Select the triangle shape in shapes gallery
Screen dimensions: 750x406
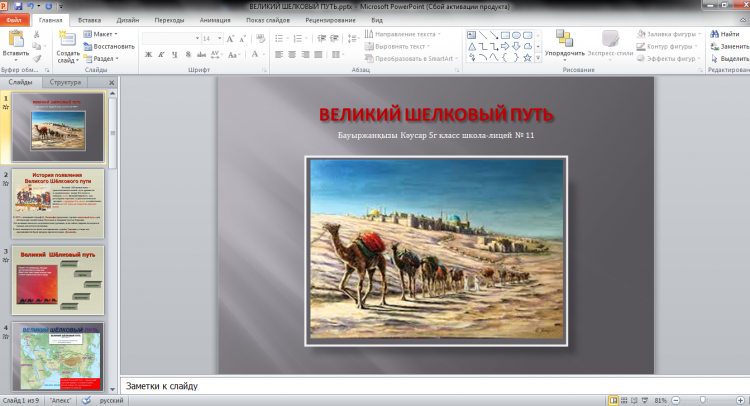(x=472, y=46)
